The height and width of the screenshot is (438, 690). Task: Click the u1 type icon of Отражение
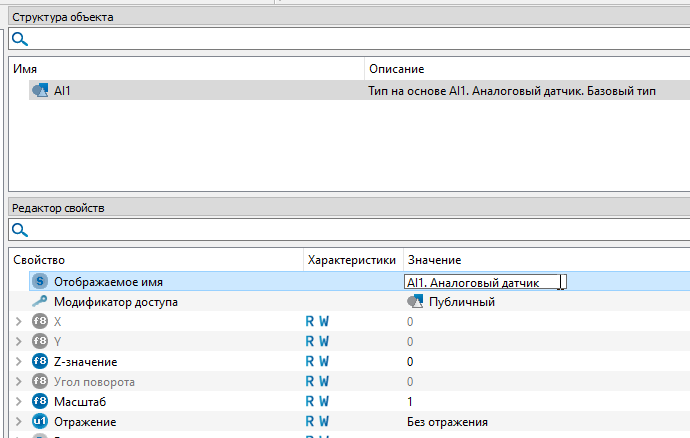41,422
